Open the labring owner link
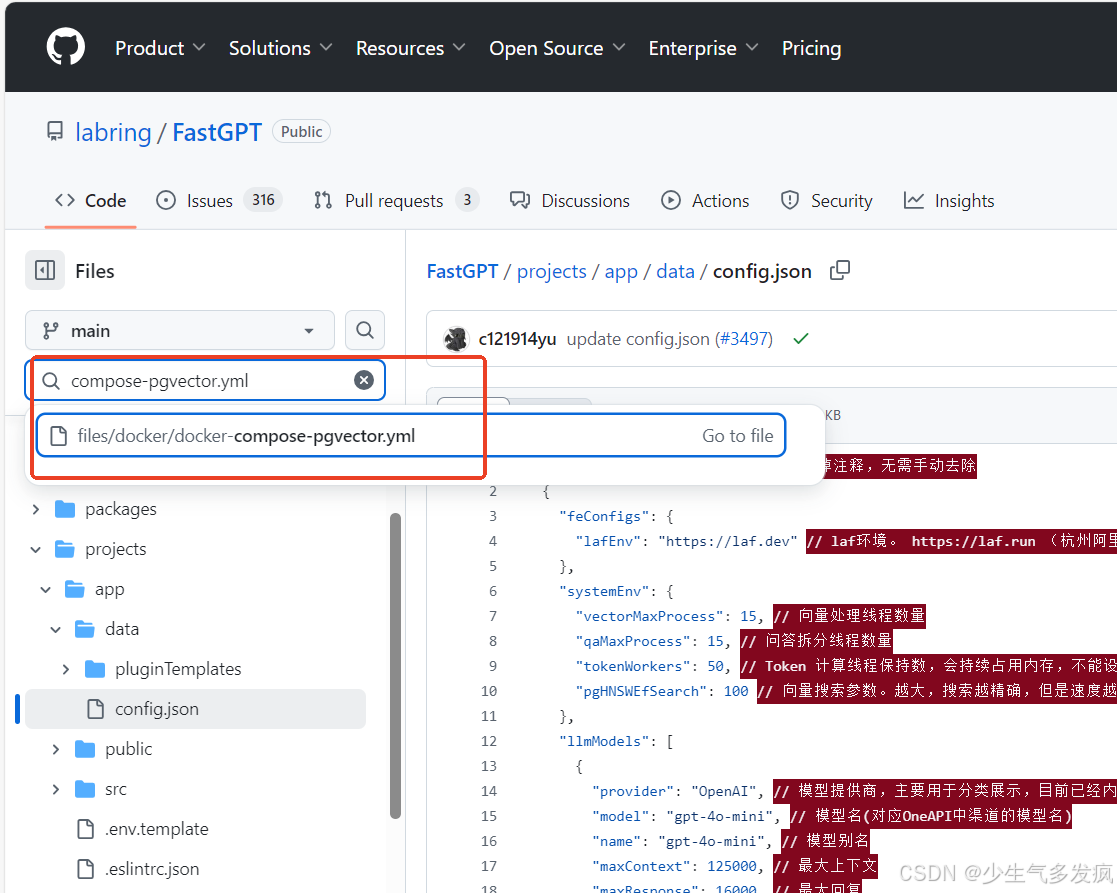The height and width of the screenshot is (893, 1117). (x=113, y=132)
